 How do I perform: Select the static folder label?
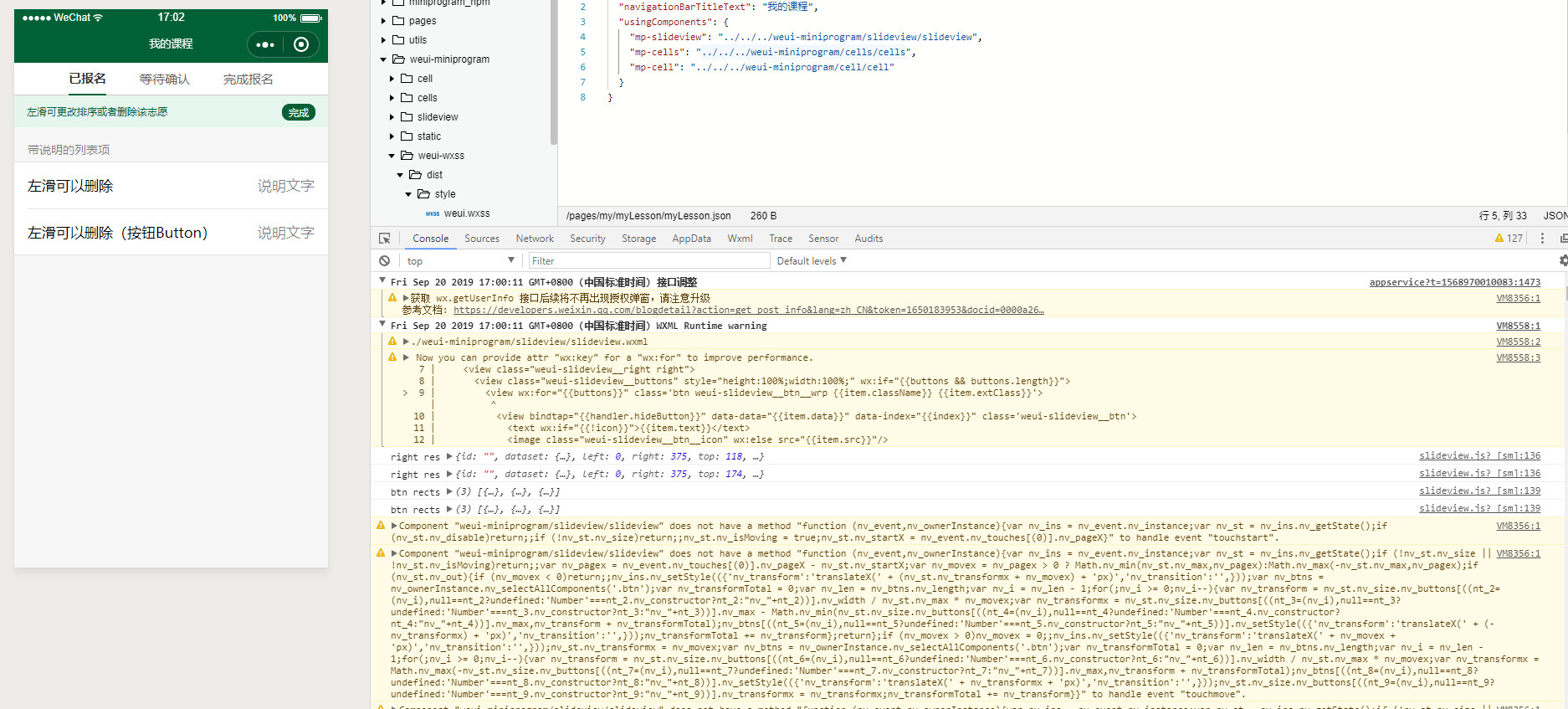tap(429, 136)
